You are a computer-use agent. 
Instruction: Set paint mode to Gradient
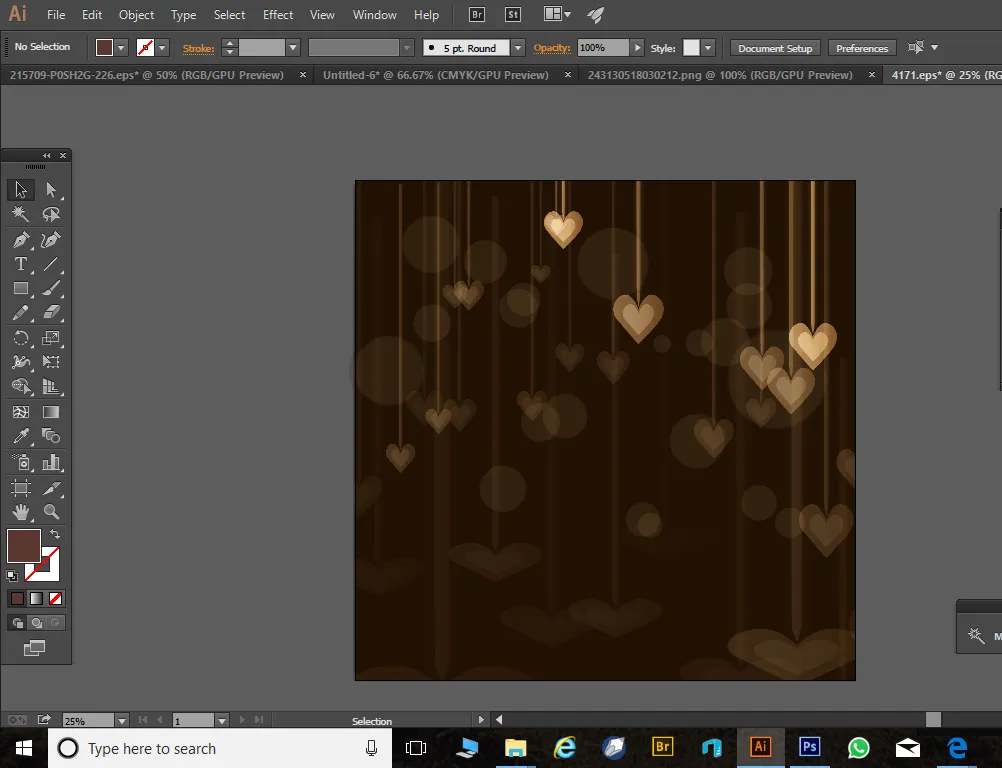click(36, 599)
